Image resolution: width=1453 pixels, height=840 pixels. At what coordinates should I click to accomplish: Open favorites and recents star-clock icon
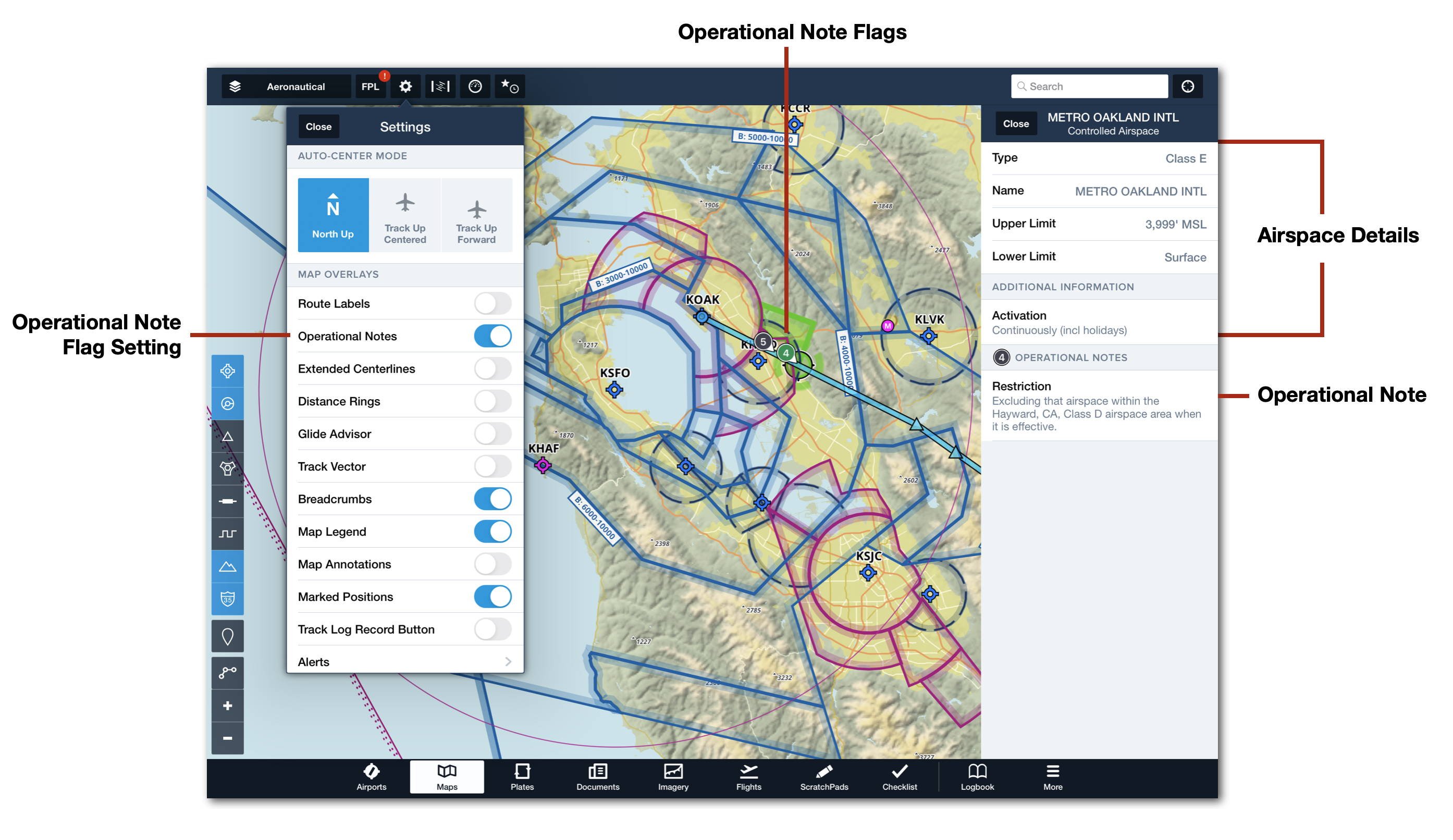[x=510, y=87]
